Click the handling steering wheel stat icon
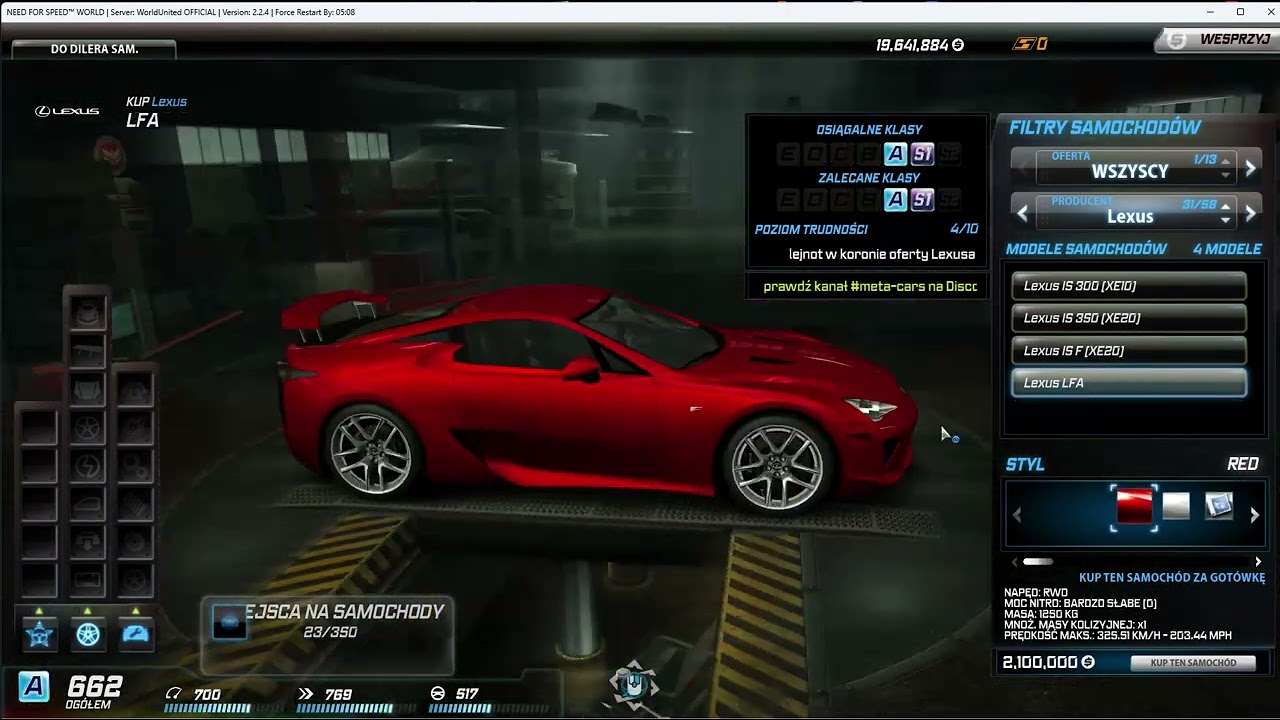The height and width of the screenshot is (720, 1280). pyautogui.click(x=437, y=693)
